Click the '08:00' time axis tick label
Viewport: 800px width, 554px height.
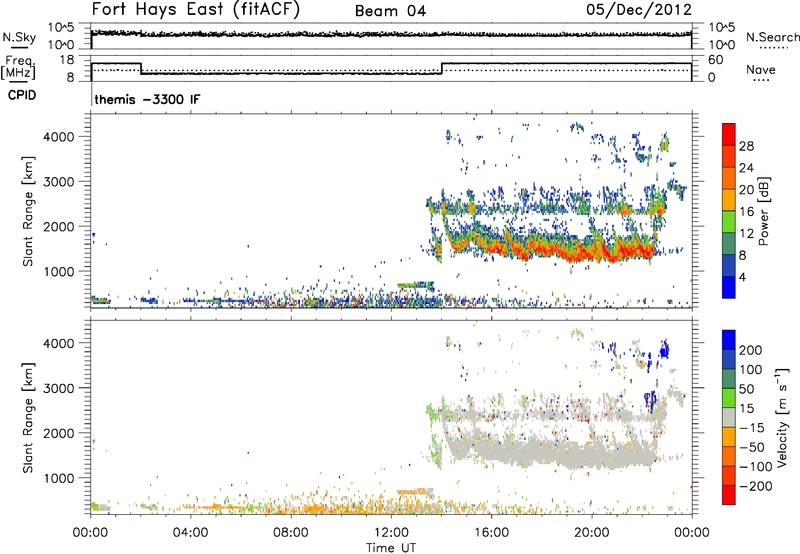click(291, 533)
